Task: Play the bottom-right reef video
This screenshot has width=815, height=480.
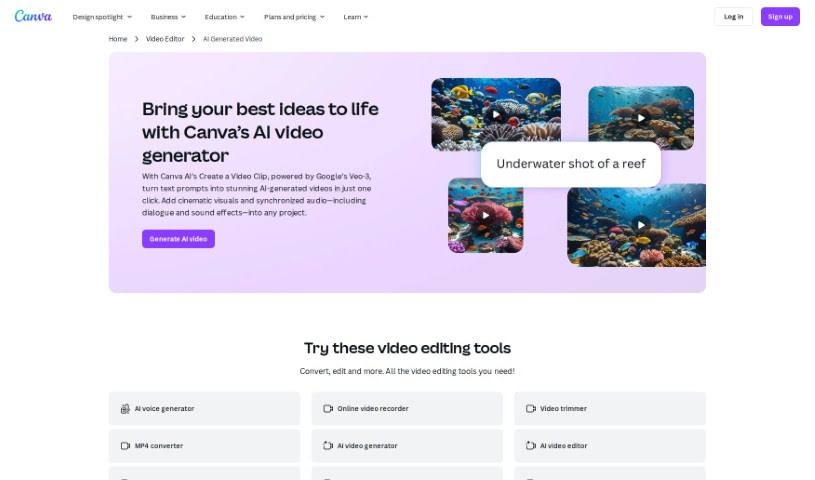Action: (641, 225)
